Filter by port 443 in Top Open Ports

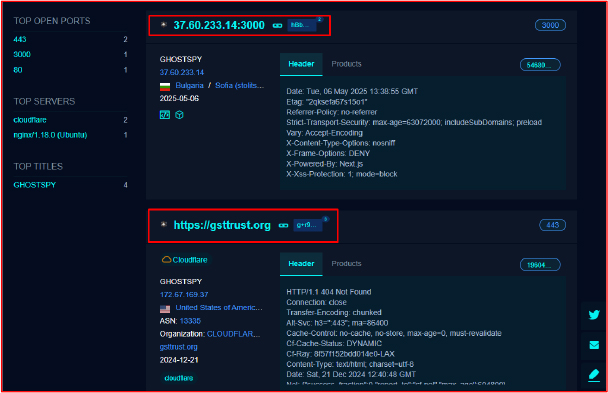(20, 39)
